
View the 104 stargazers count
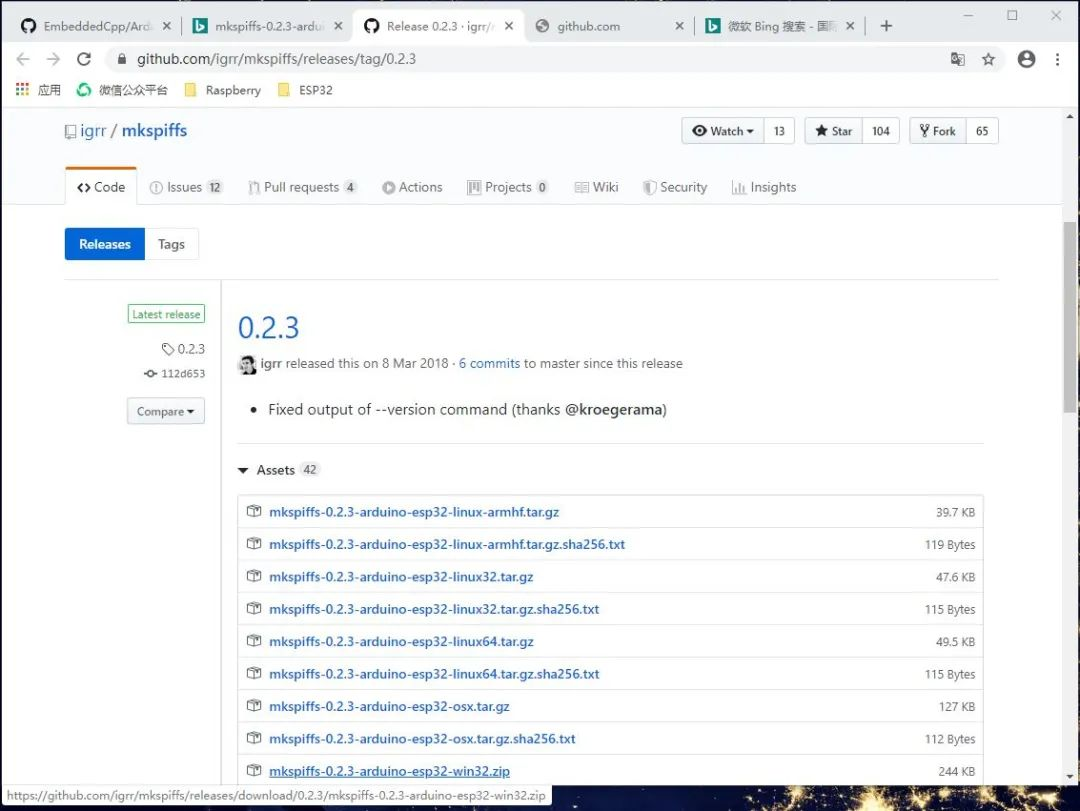(x=881, y=131)
